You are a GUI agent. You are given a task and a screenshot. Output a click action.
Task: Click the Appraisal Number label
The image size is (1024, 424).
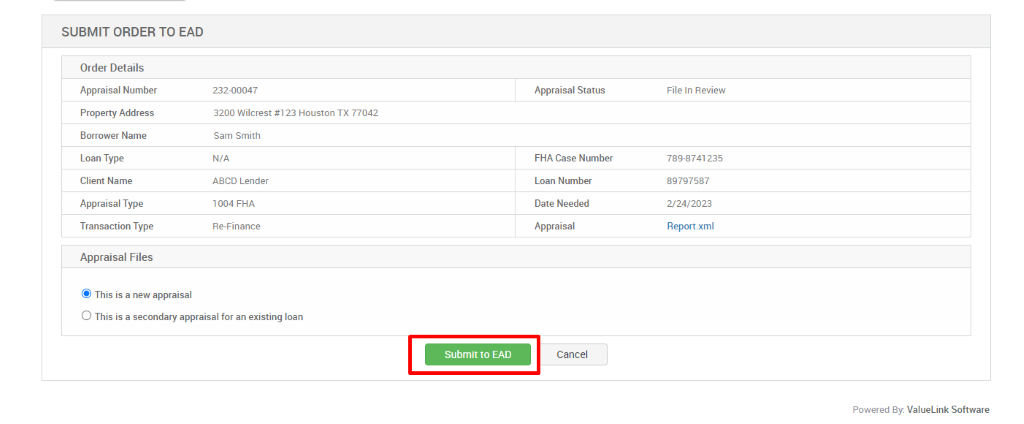118,90
